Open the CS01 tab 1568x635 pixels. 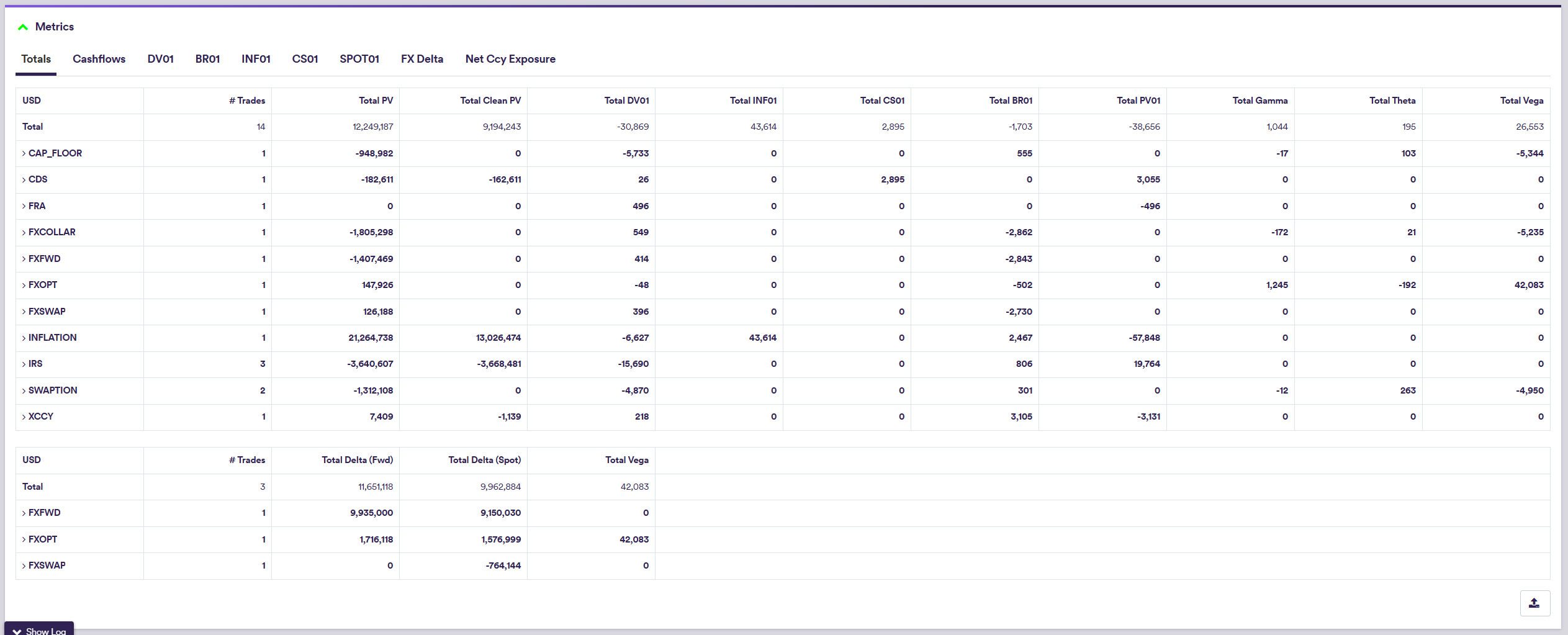pyautogui.click(x=305, y=59)
